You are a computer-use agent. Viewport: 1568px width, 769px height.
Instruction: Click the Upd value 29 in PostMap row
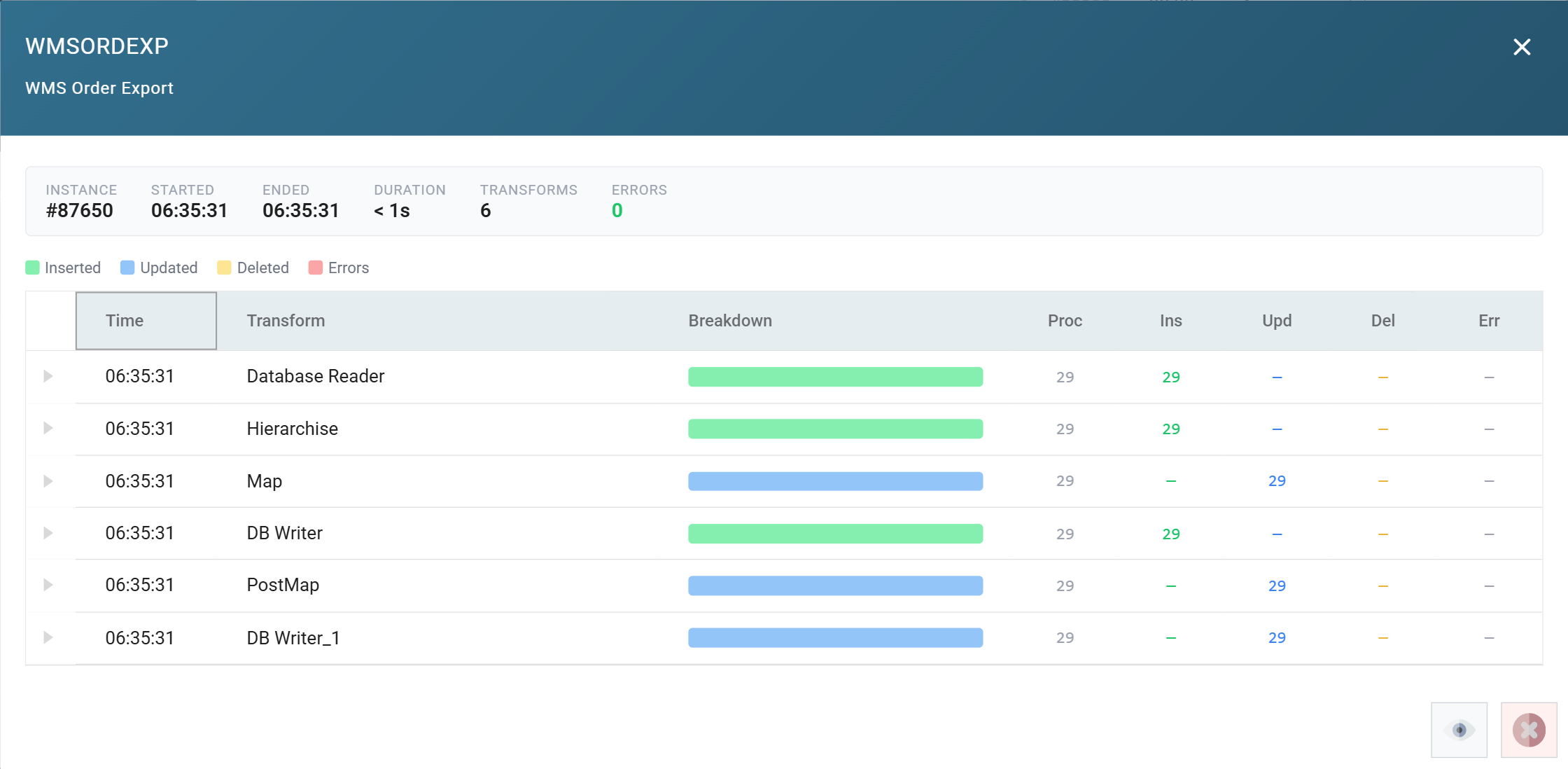pos(1277,586)
